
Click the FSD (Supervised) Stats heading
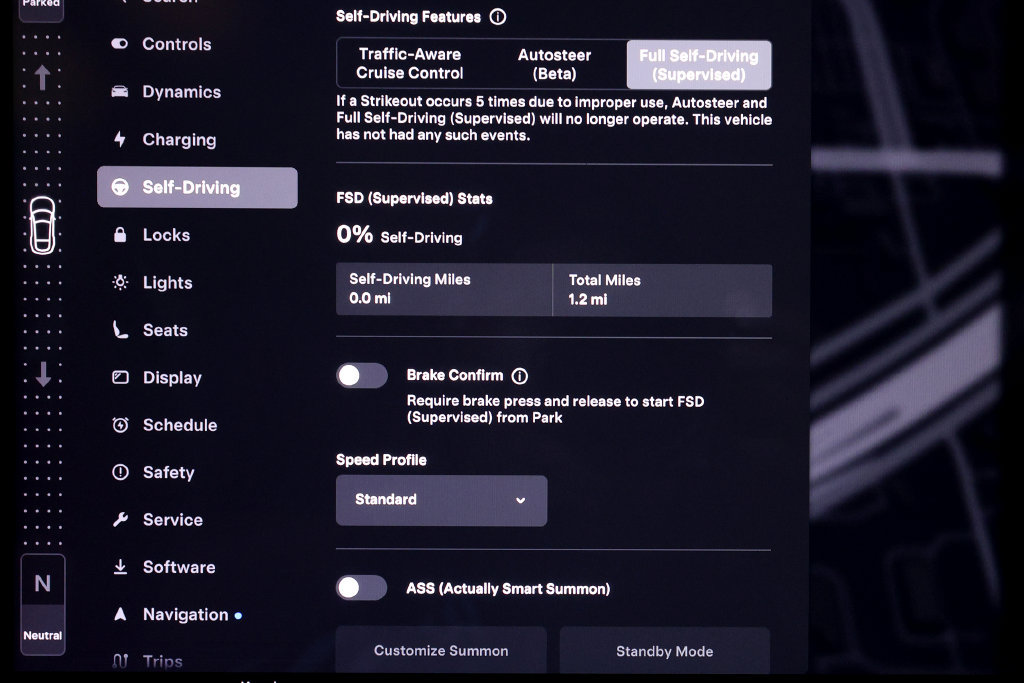414,199
